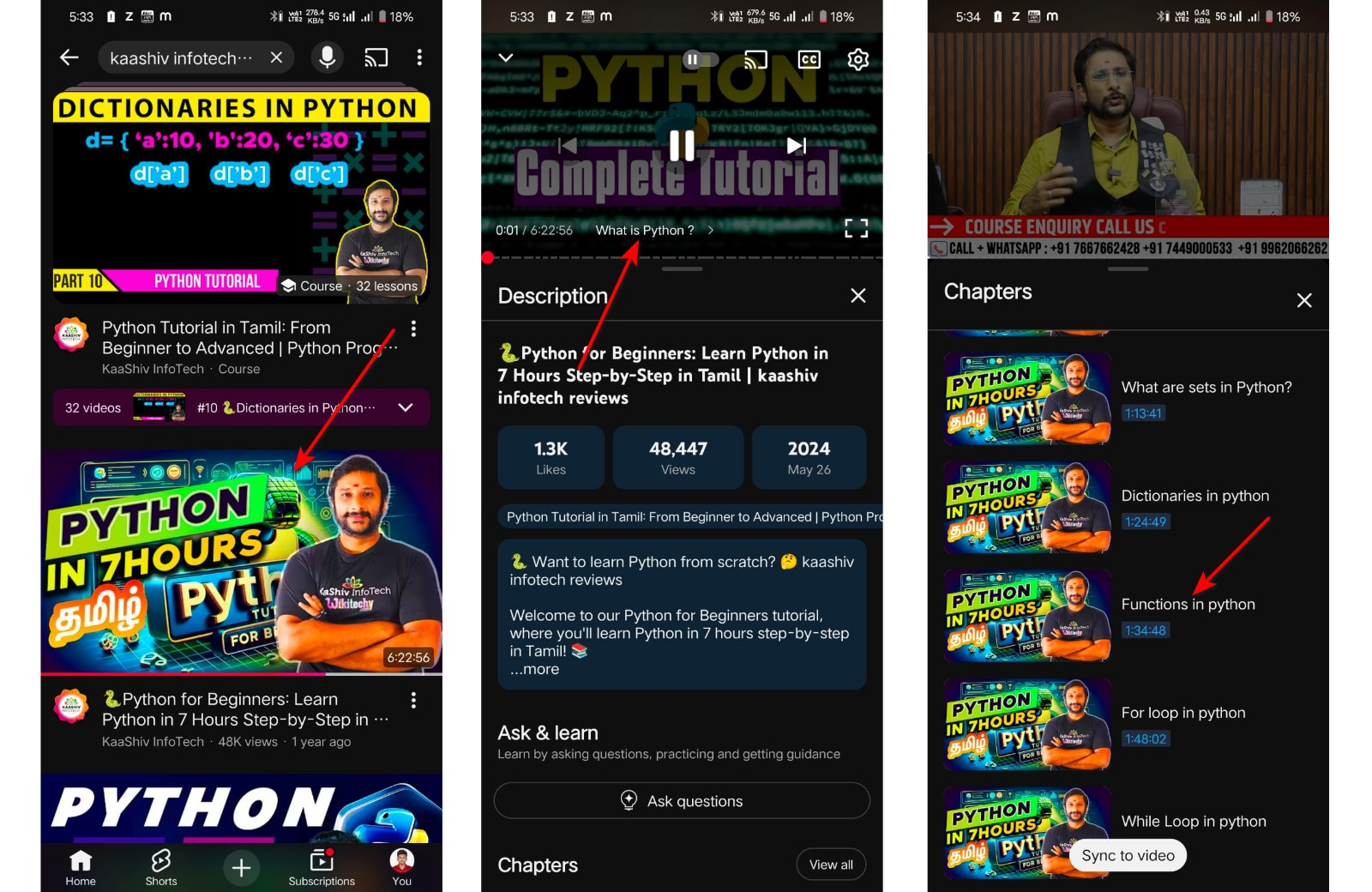Open three-dot menu in search results header
Image resolution: width=1372 pixels, height=892 pixels.
point(419,57)
